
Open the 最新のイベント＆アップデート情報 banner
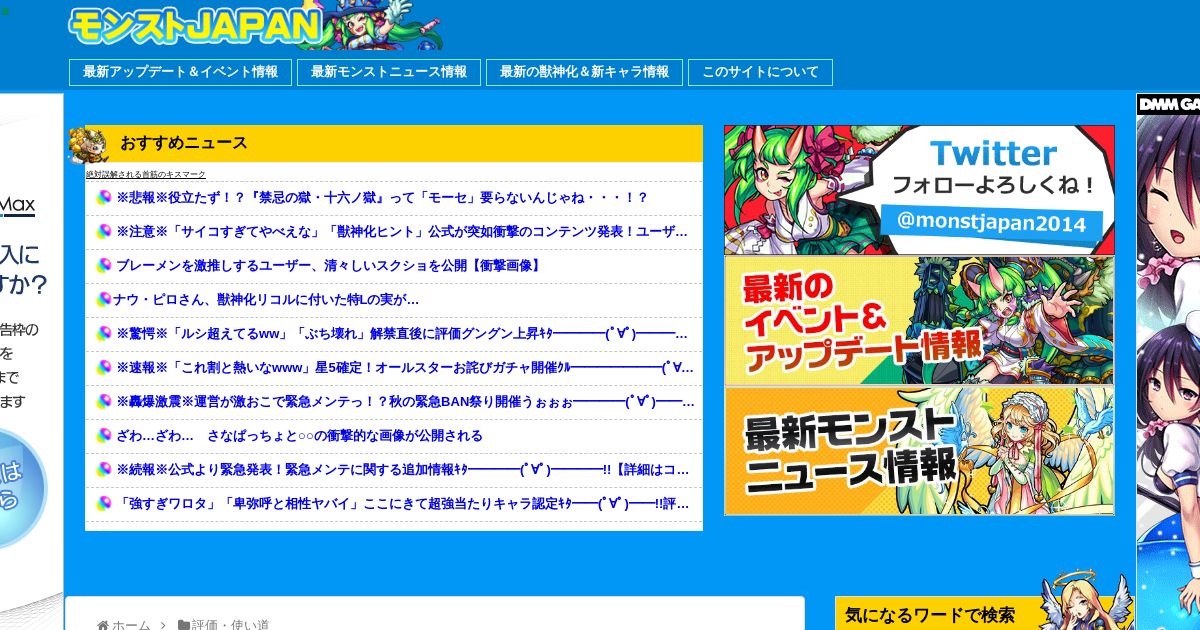pos(919,321)
